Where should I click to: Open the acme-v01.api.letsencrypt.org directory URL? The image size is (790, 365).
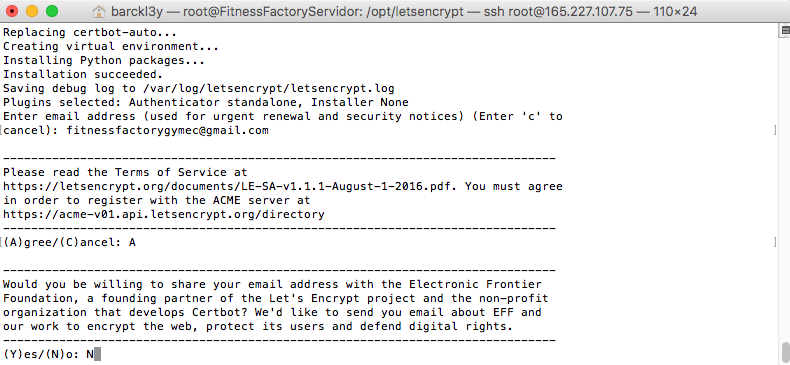164,214
